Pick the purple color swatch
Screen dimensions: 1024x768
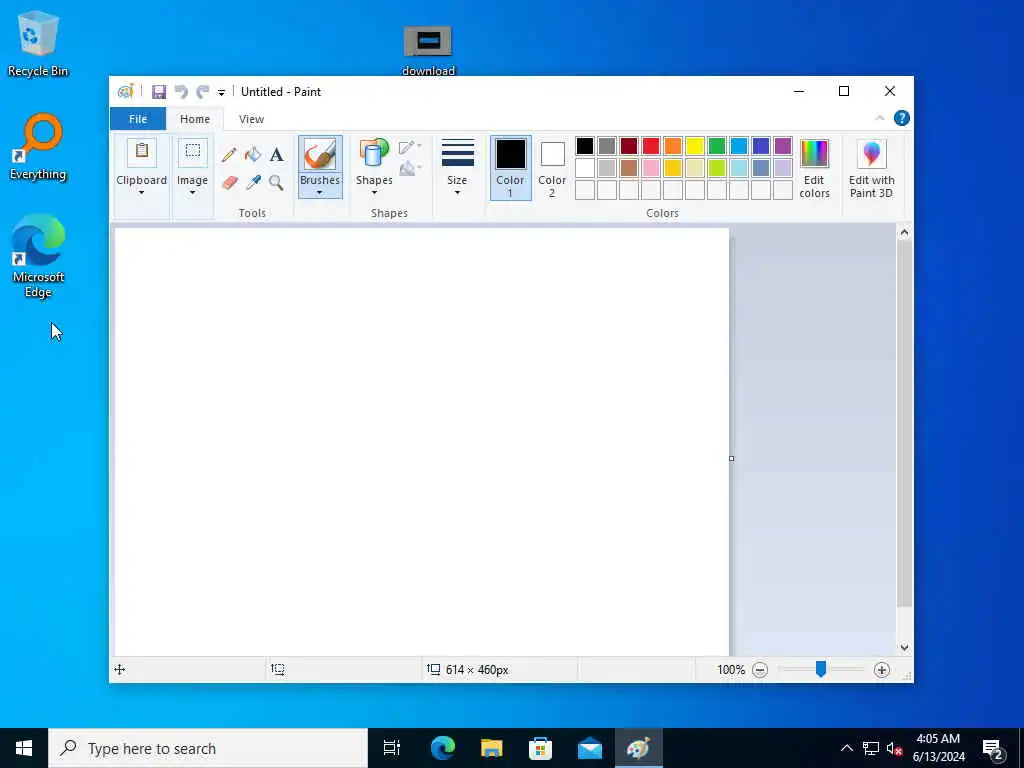point(783,146)
